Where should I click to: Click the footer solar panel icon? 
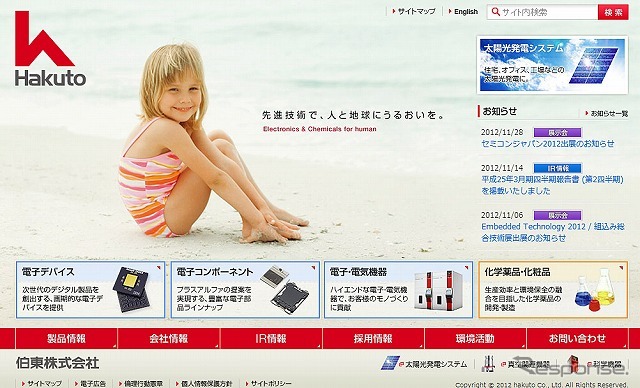click(390, 363)
